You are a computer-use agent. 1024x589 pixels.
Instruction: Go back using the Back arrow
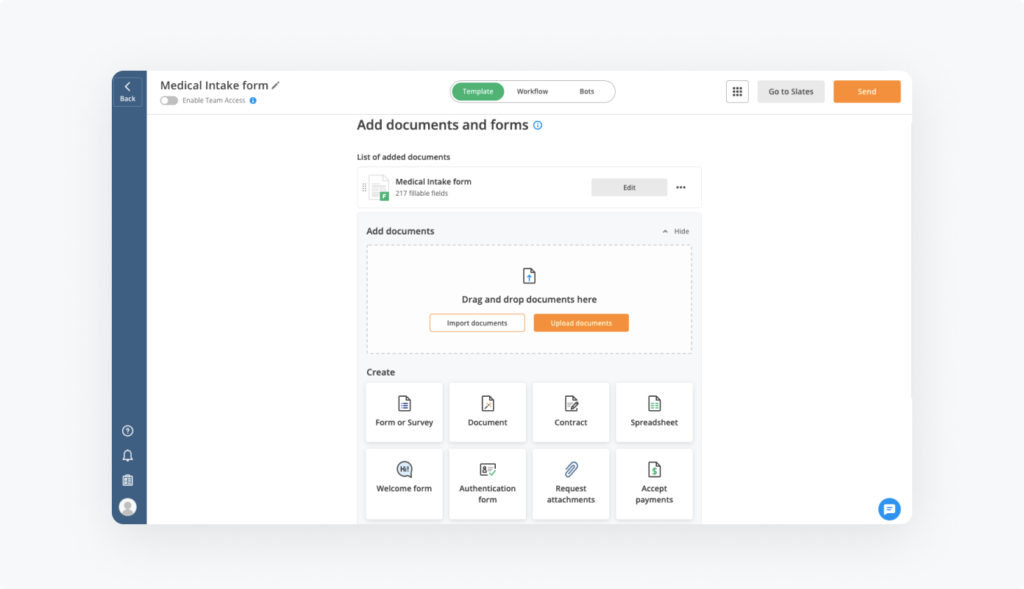click(x=127, y=91)
